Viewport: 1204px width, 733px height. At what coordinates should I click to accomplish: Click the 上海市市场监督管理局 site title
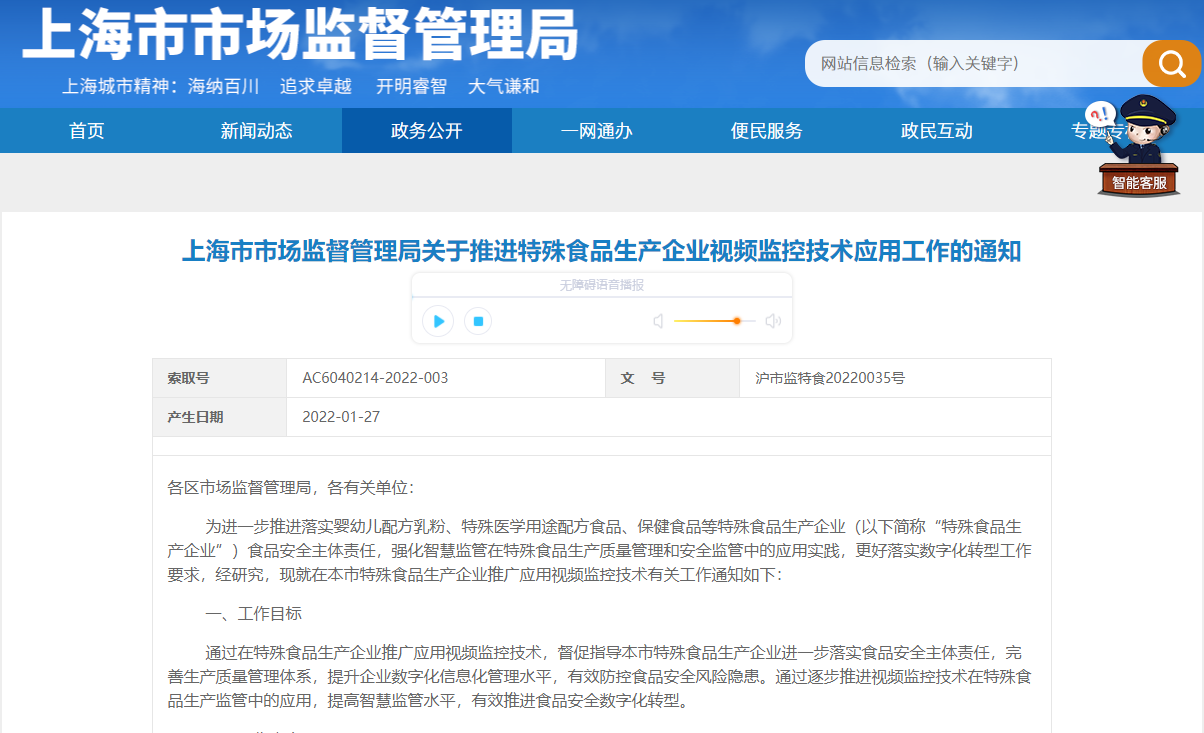click(300, 35)
